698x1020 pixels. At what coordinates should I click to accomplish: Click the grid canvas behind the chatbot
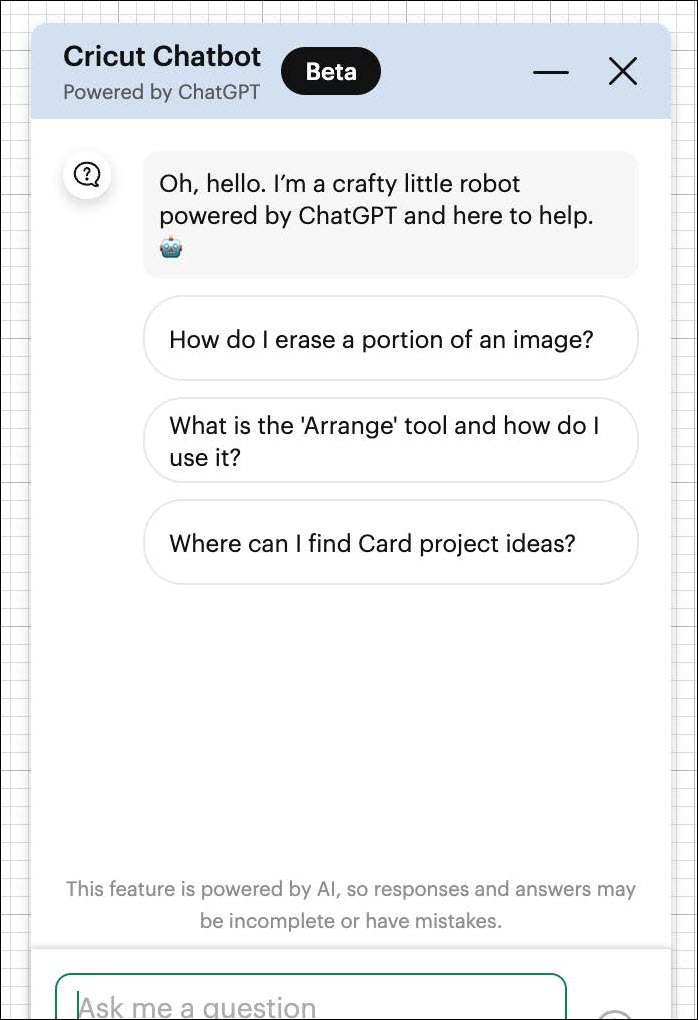click(15, 500)
